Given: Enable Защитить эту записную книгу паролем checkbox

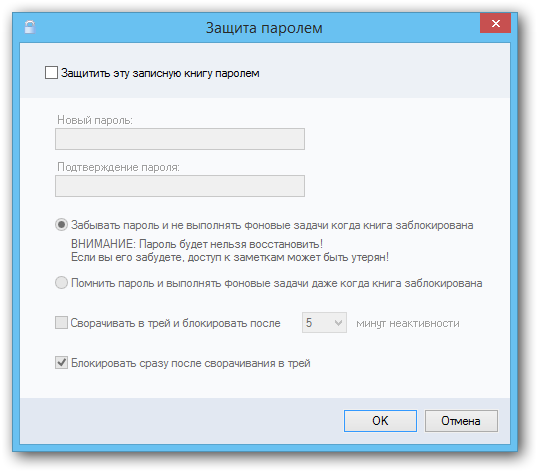Looking at the screenshot, I should [x=51, y=73].
